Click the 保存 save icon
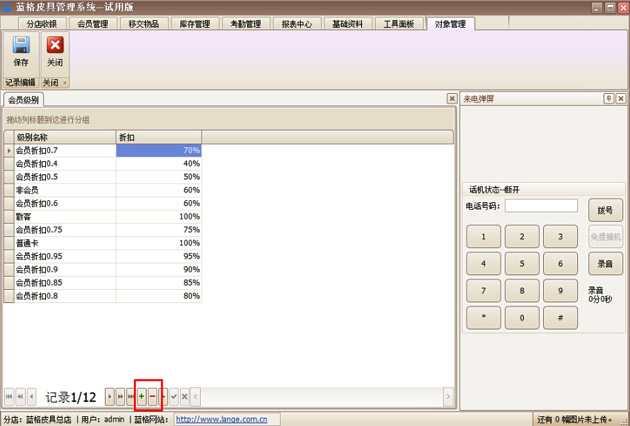Image resolution: width=630 pixels, height=426 pixels. coord(20,50)
